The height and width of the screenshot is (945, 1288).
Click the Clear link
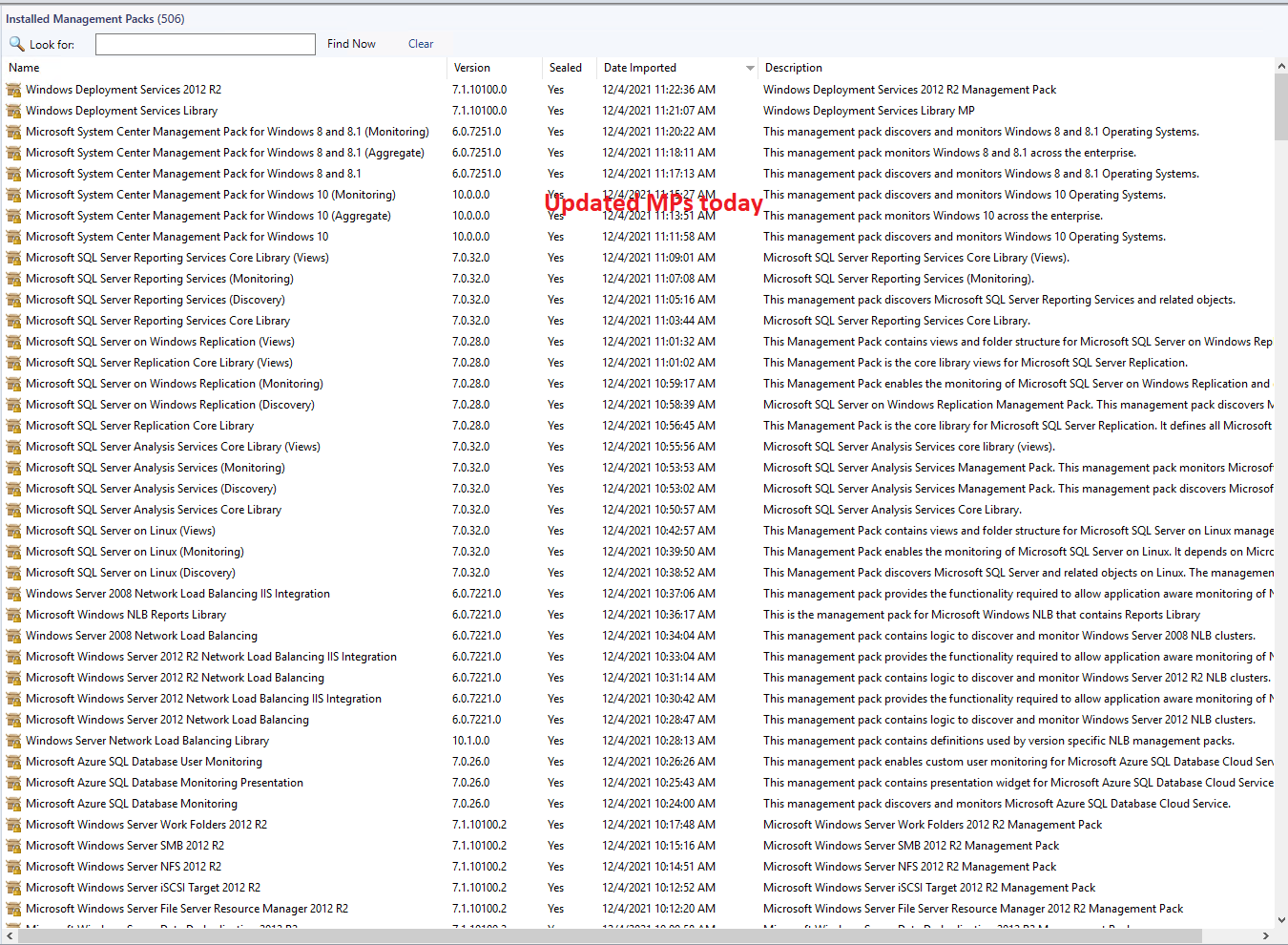click(x=421, y=44)
